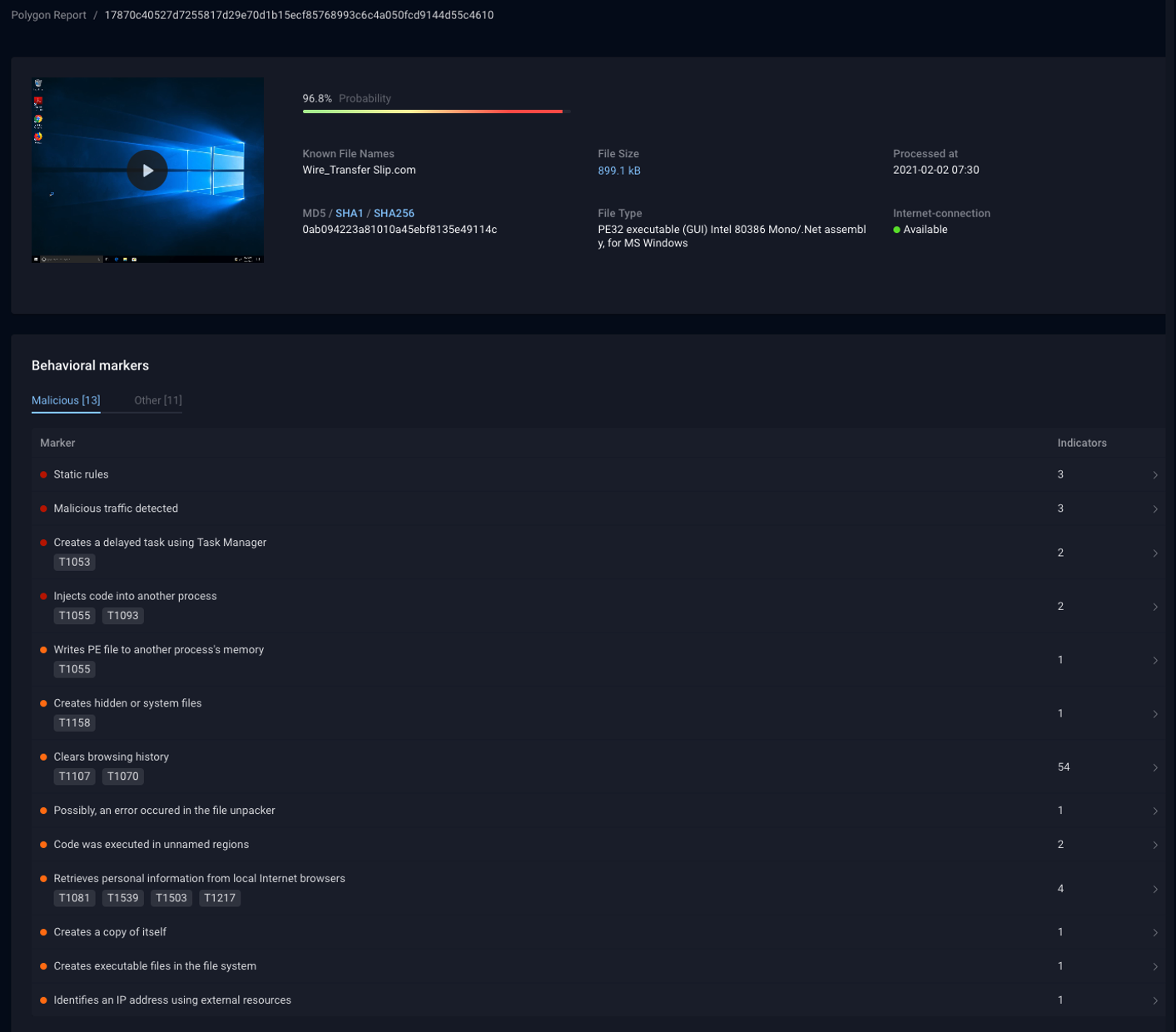Screen dimensions: 1176x1032
Task: Select Creates a copy of itself text
Action: [x=110, y=932]
